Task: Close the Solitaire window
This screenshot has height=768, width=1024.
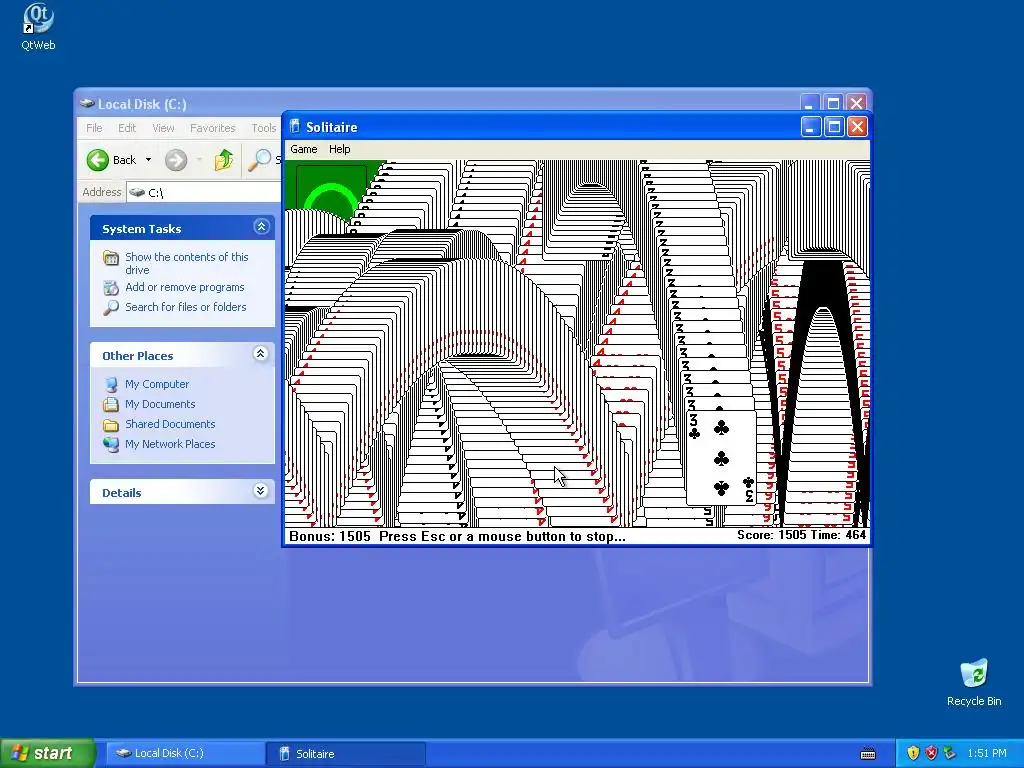Action: (857, 127)
